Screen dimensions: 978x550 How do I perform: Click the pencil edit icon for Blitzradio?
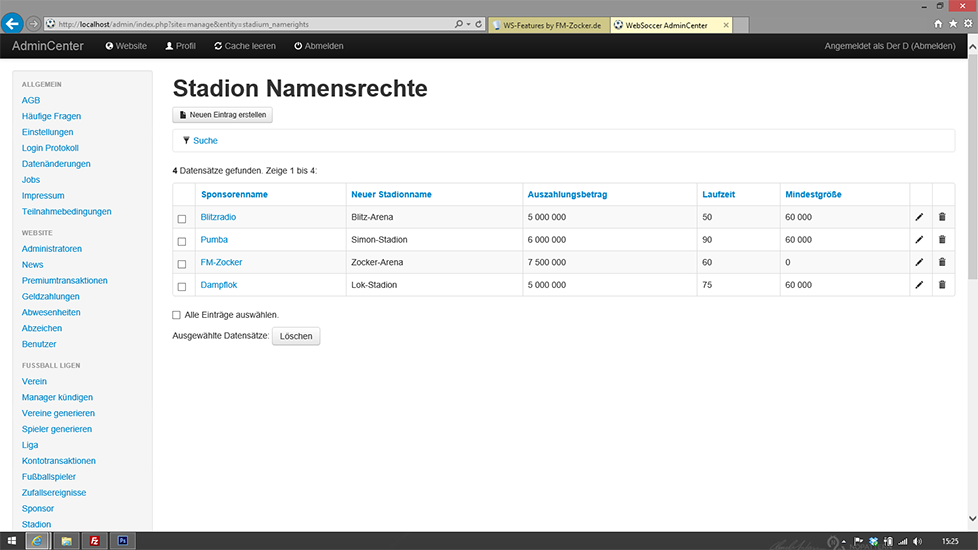coord(919,217)
